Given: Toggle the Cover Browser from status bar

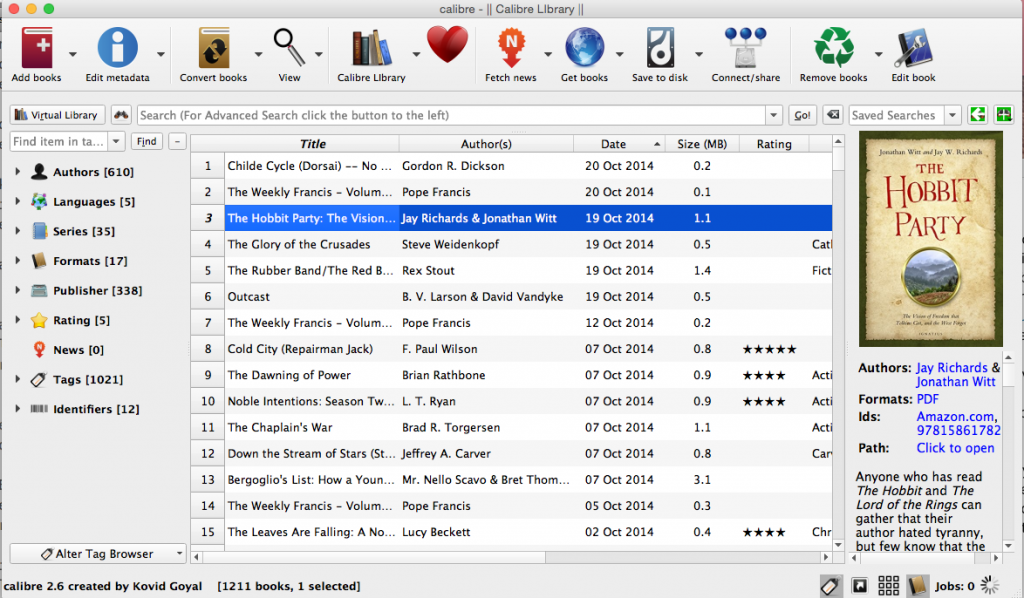Looking at the screenshot, I should coord(859,586).
